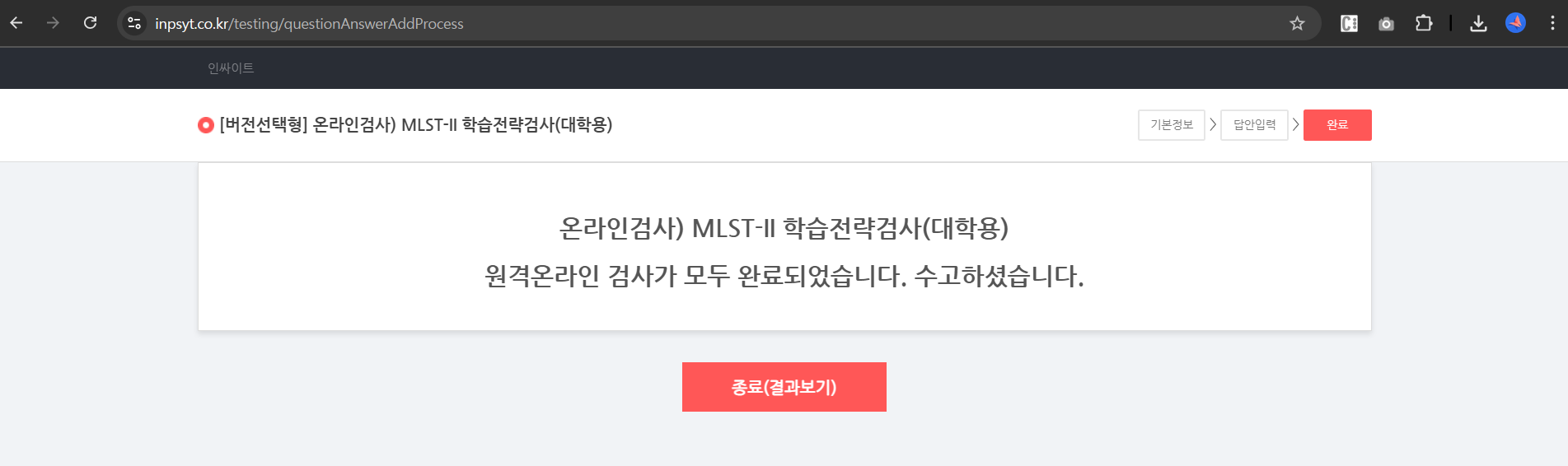This screenshot has width=1568, height=466.
Task: Click the chevron after 답안입력
Action: 1296,125
